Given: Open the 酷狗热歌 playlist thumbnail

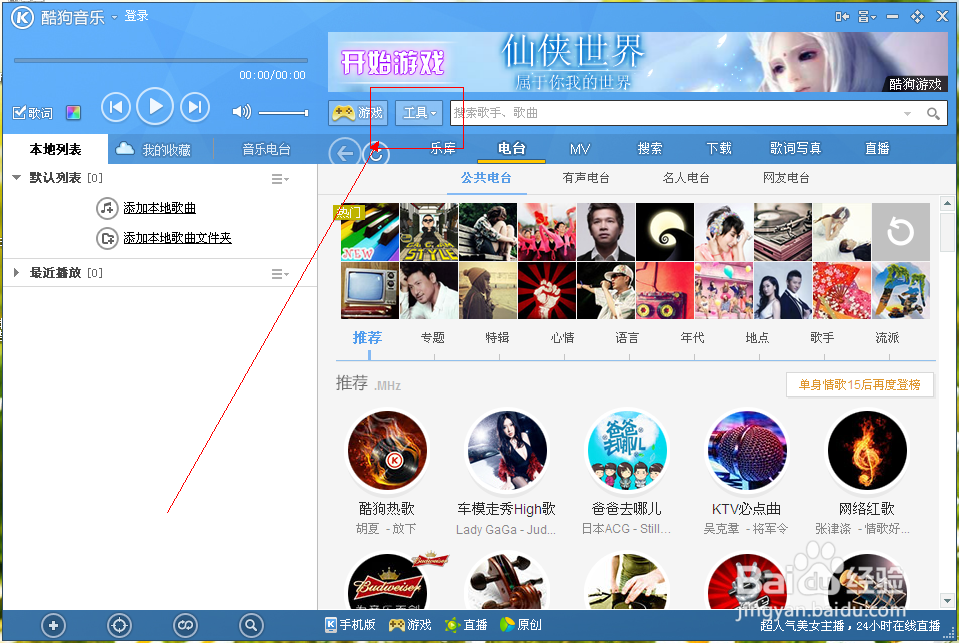Looking at the screenshot, I should coord(386,450).
